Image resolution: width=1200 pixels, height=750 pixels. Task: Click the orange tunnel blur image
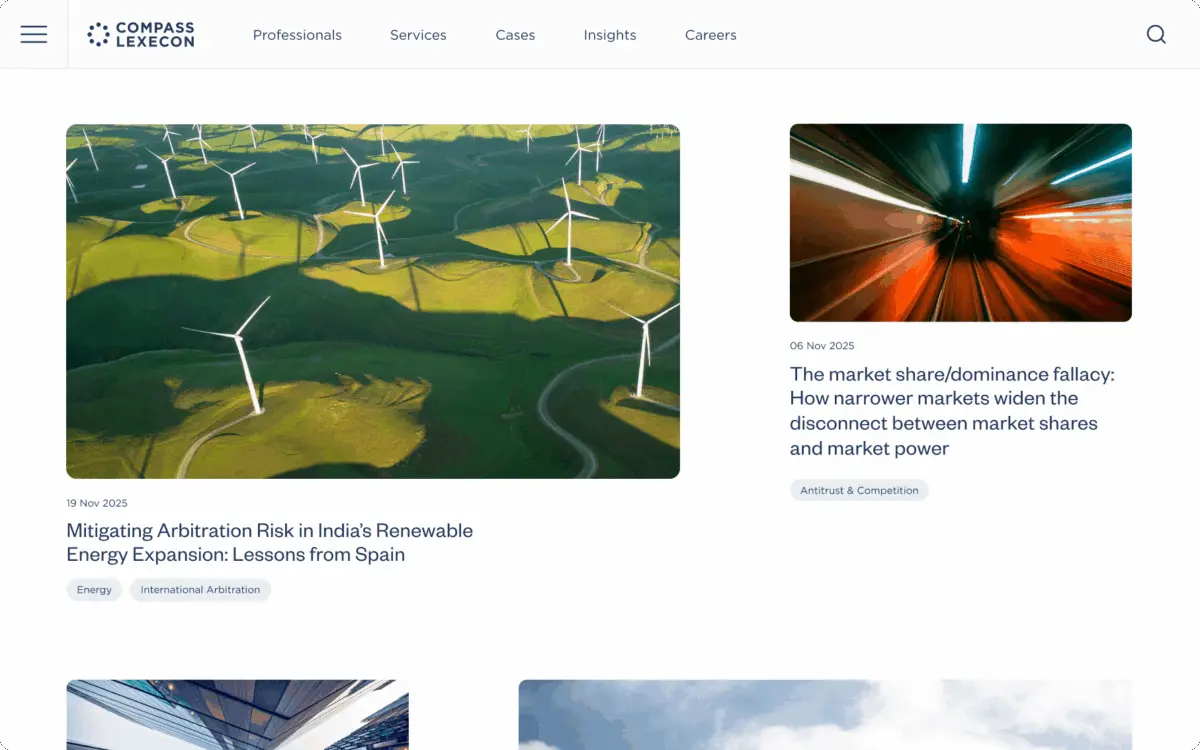coord(960,222)
